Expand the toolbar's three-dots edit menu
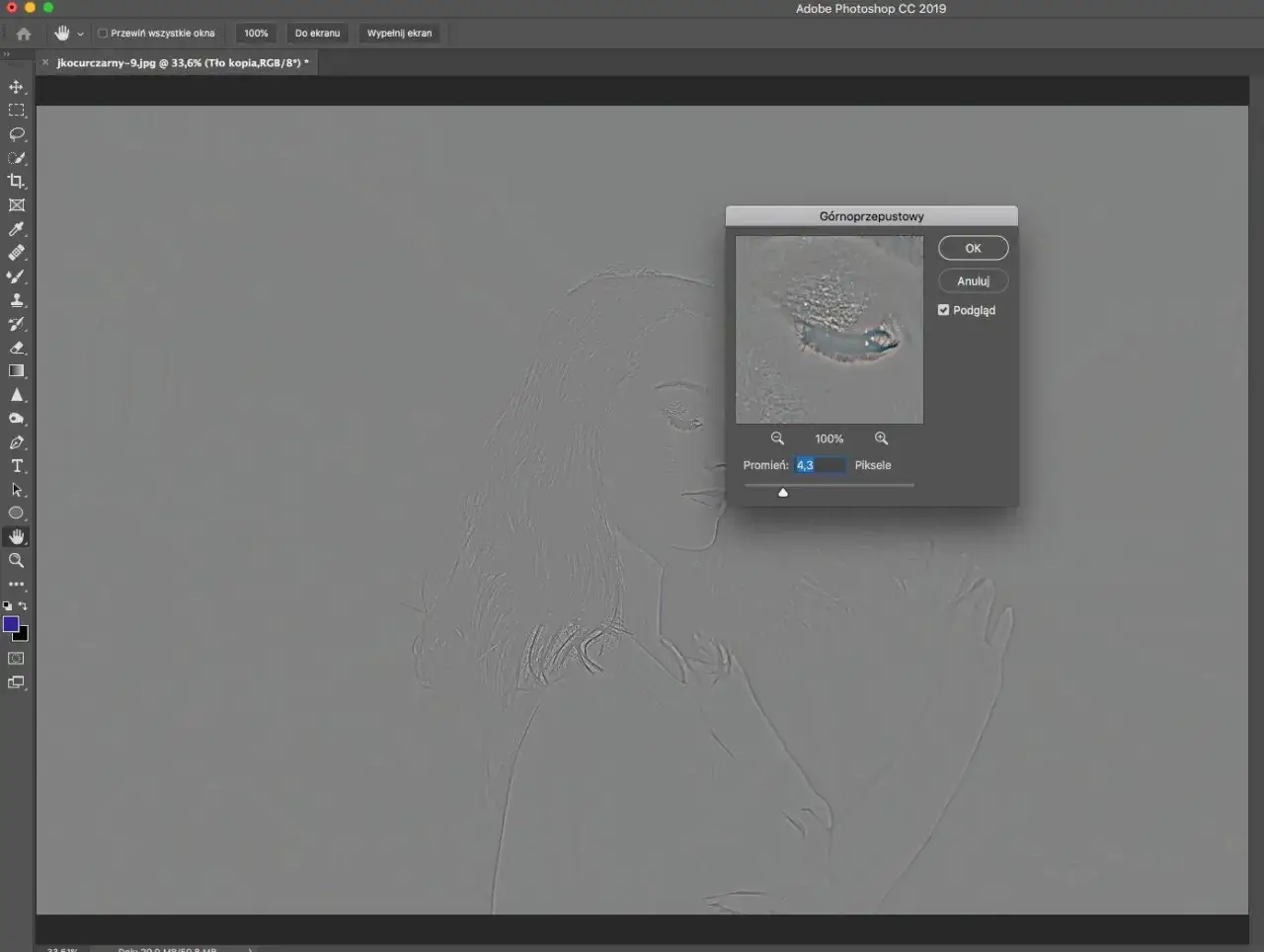 click(17, 585)
